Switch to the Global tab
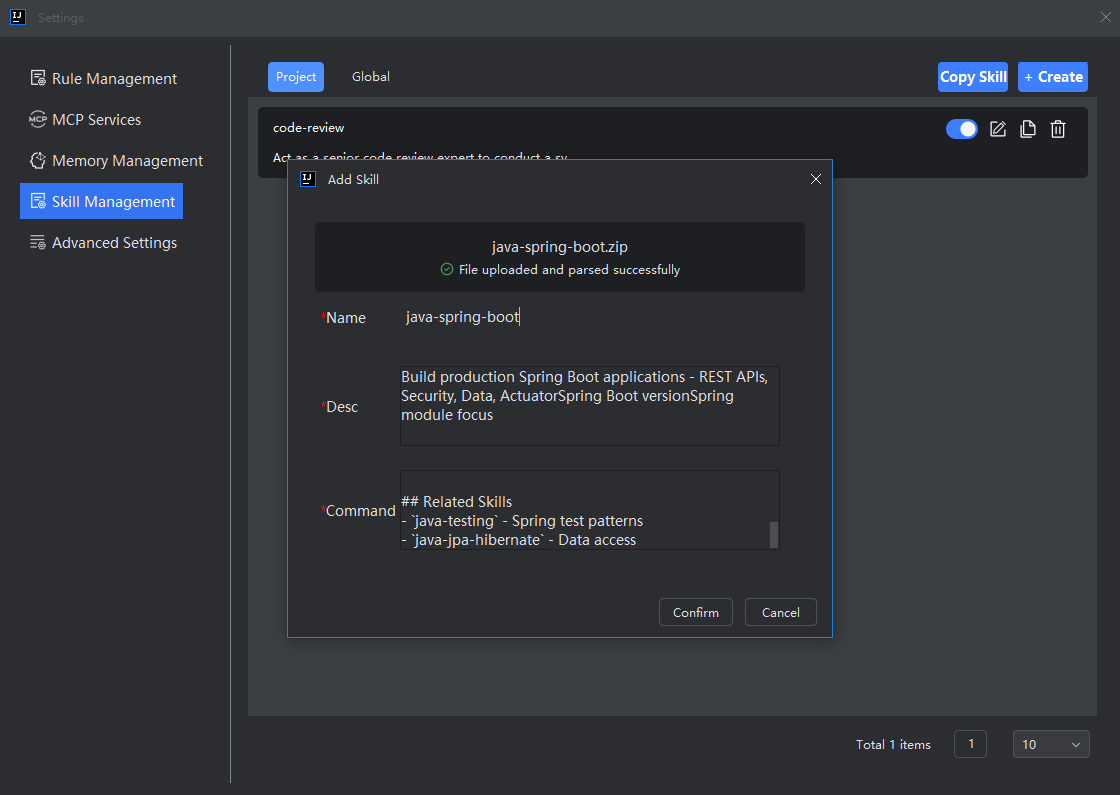Viewport: 1120px width, 795px height. click(x=371, y=76)
